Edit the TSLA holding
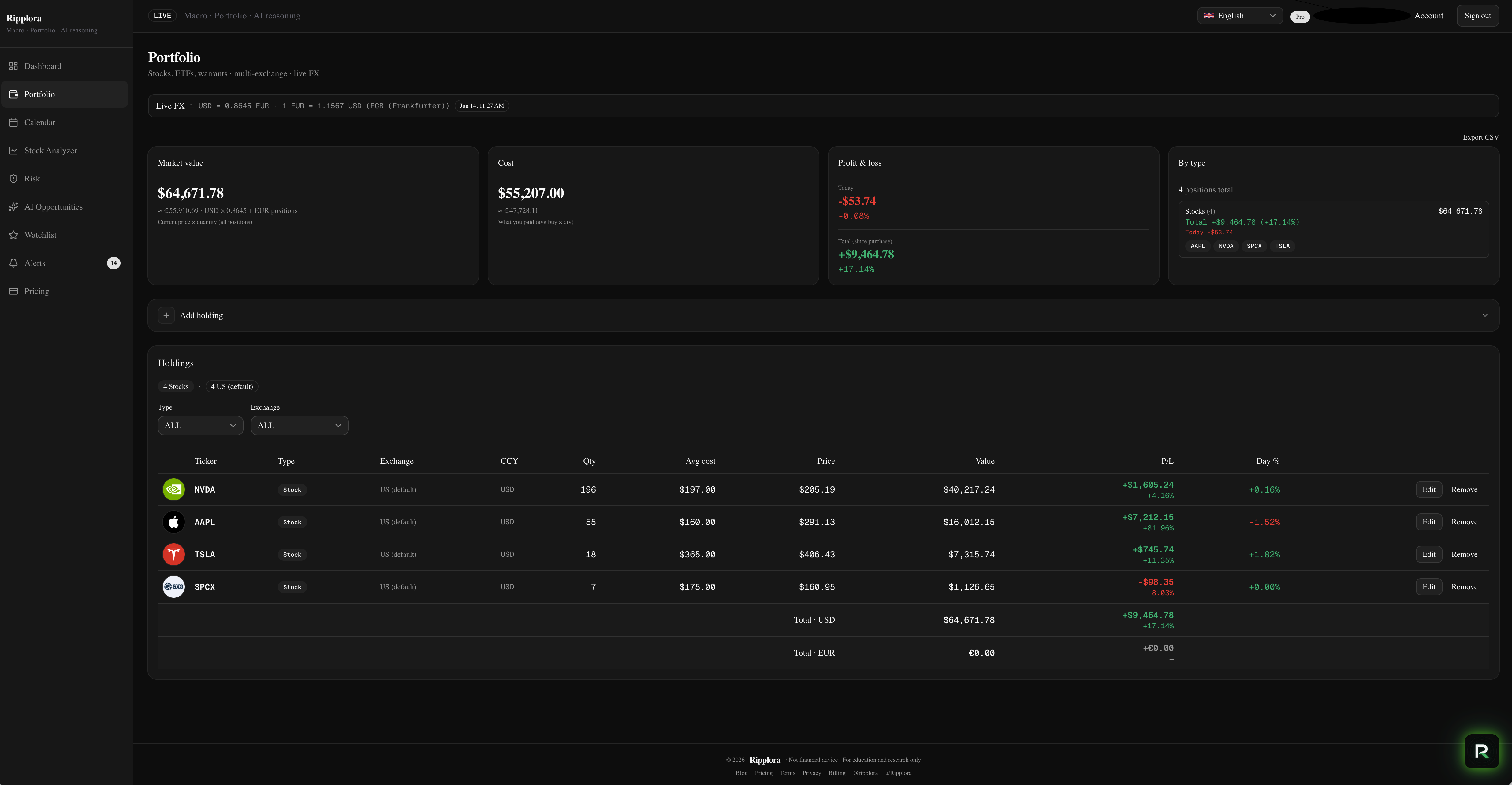Viewport: 1512px width, 785px height. (x=1429, y=554)
